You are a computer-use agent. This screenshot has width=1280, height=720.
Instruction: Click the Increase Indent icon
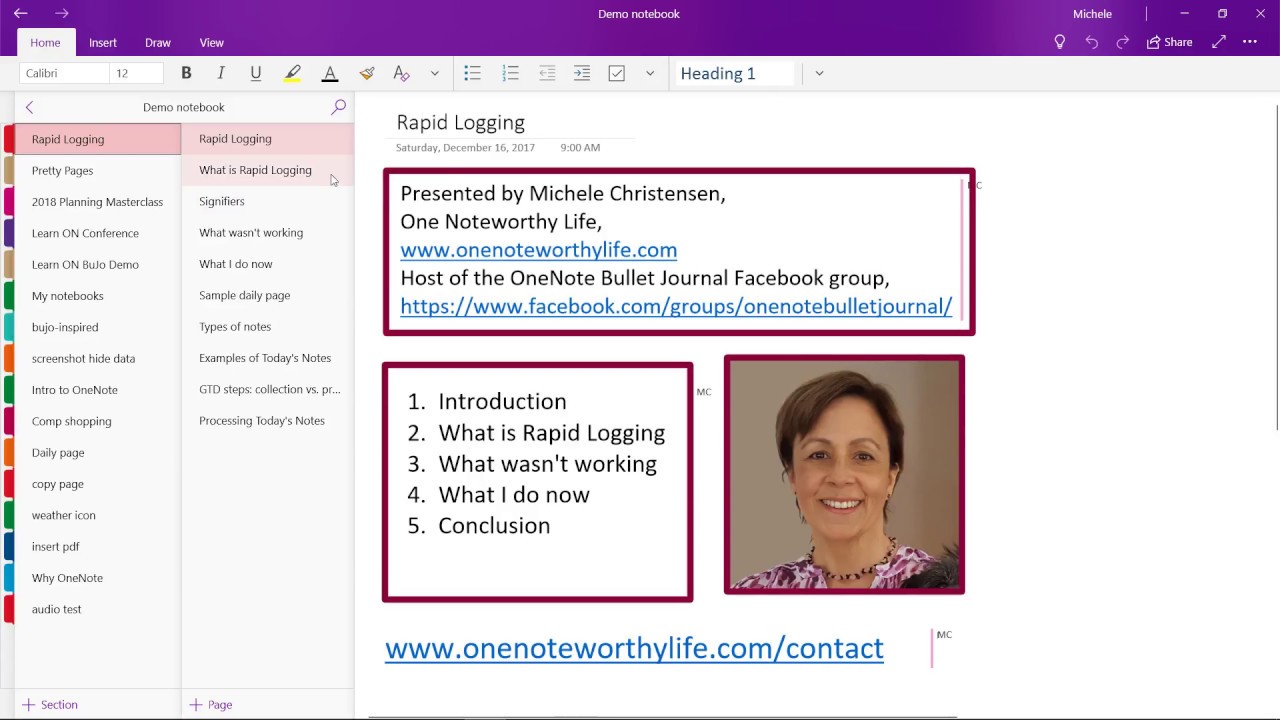(582, 73)
